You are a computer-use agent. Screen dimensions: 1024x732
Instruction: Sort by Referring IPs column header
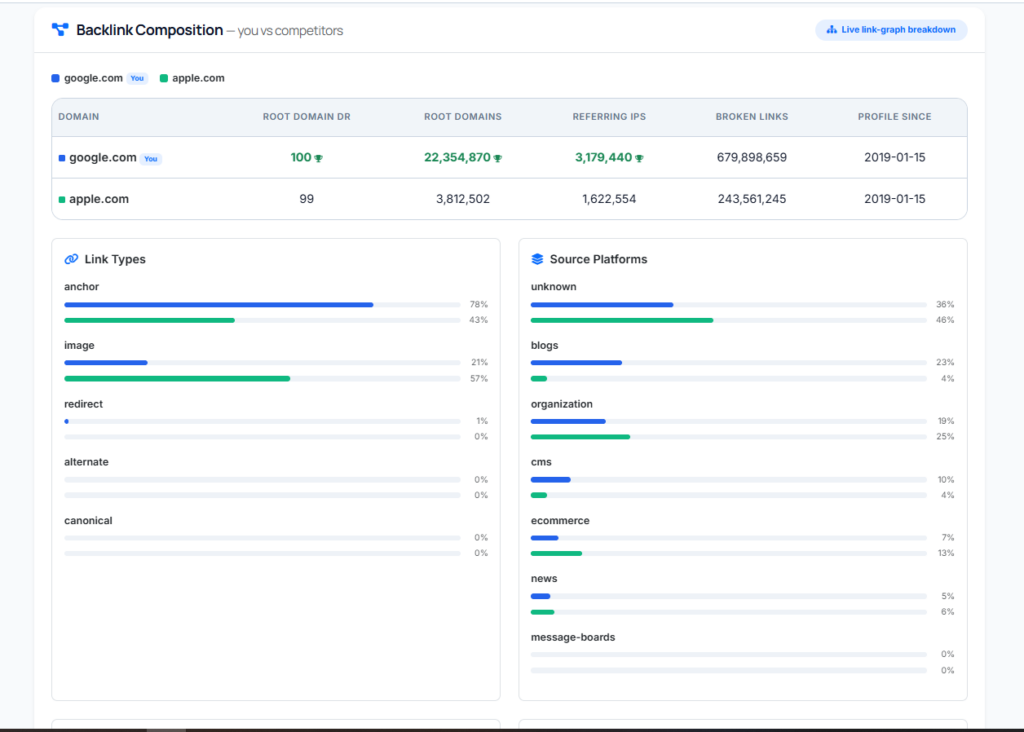609,117
